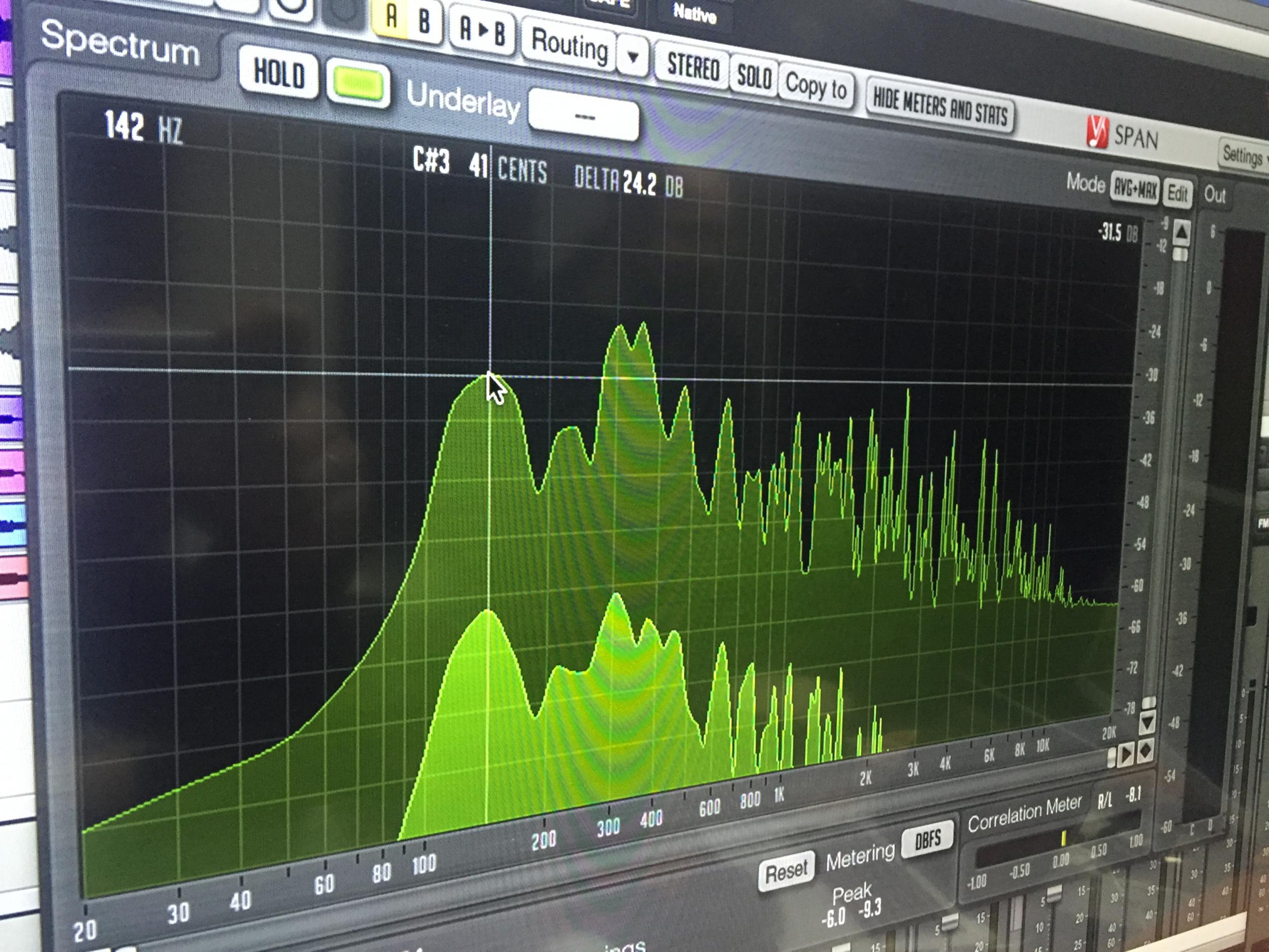Click the Reset metering button
Image resolution: width=1269 pixels, height=952 pixels.
[786, 871]
